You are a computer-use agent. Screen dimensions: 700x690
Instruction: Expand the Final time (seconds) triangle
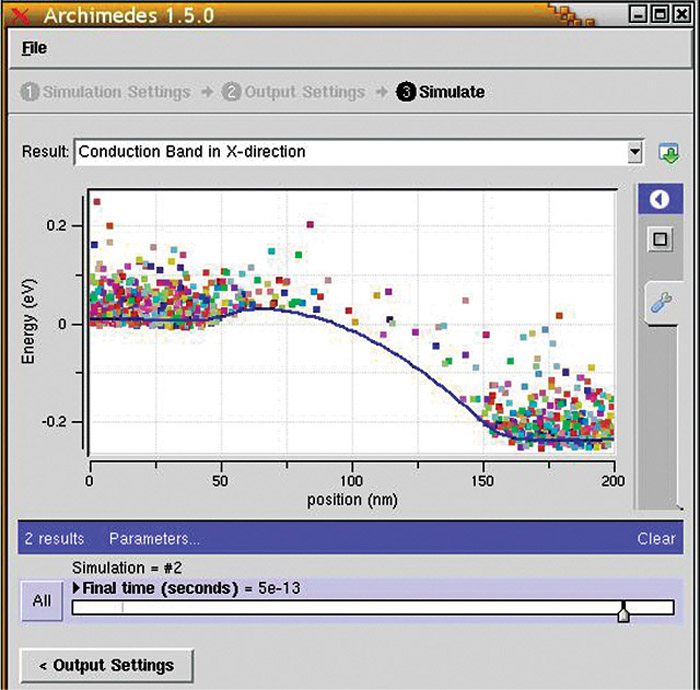[x=78, y=587]
